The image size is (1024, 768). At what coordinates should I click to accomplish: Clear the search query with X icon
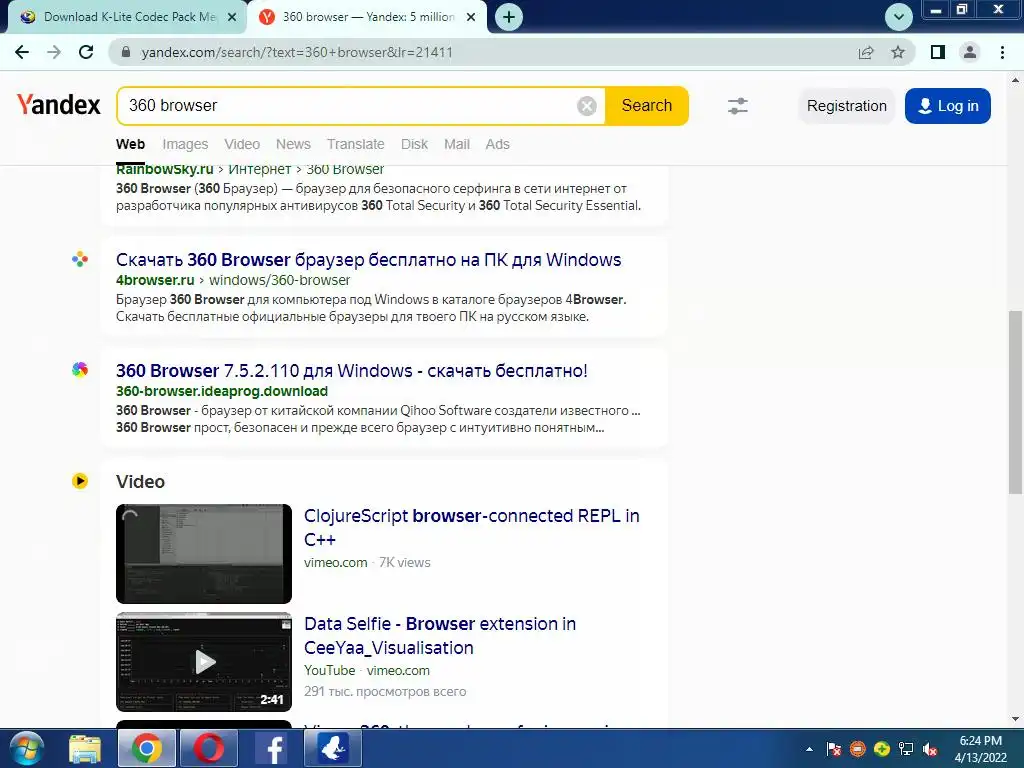(587, 106)
